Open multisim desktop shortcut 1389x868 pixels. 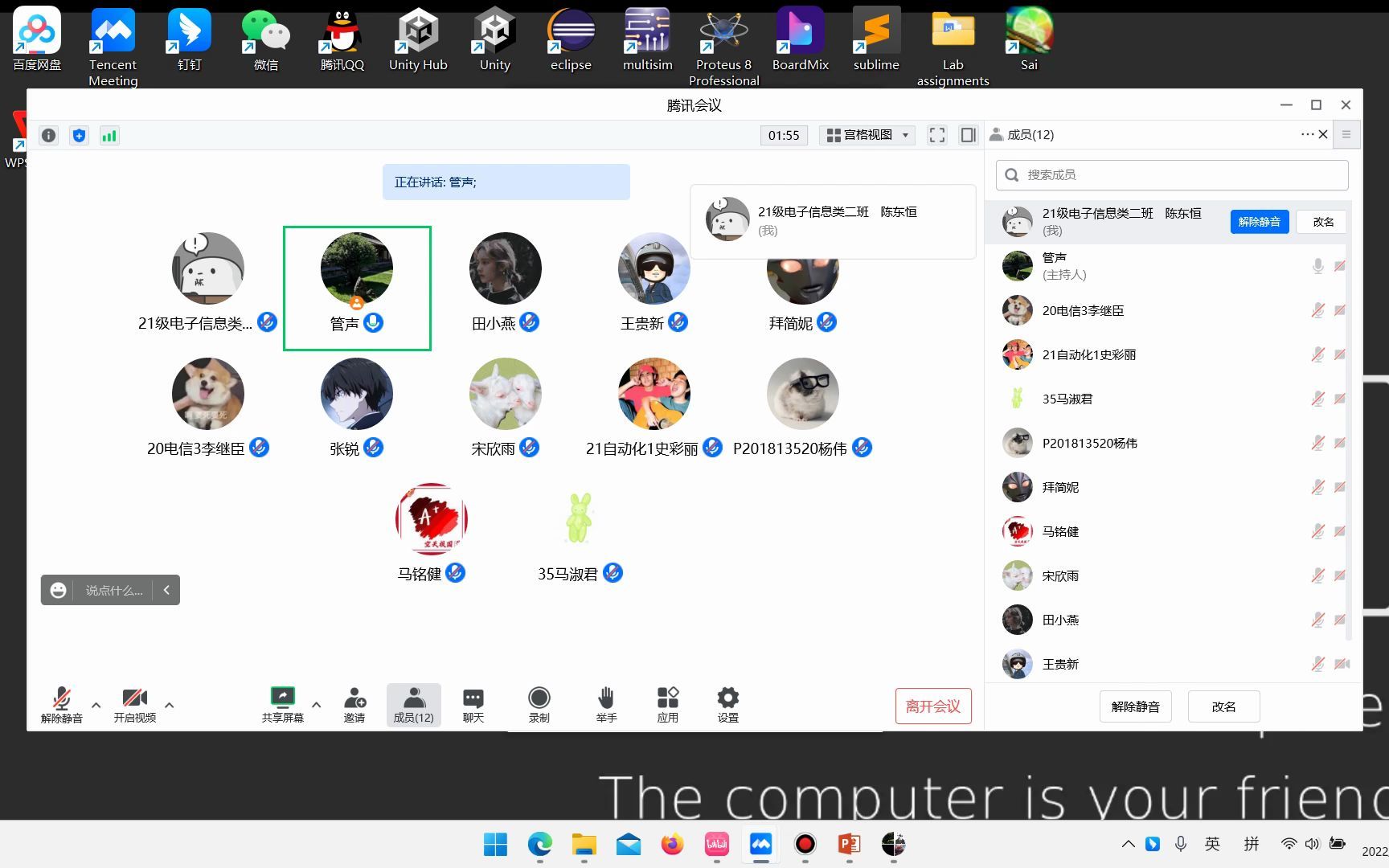648,39
